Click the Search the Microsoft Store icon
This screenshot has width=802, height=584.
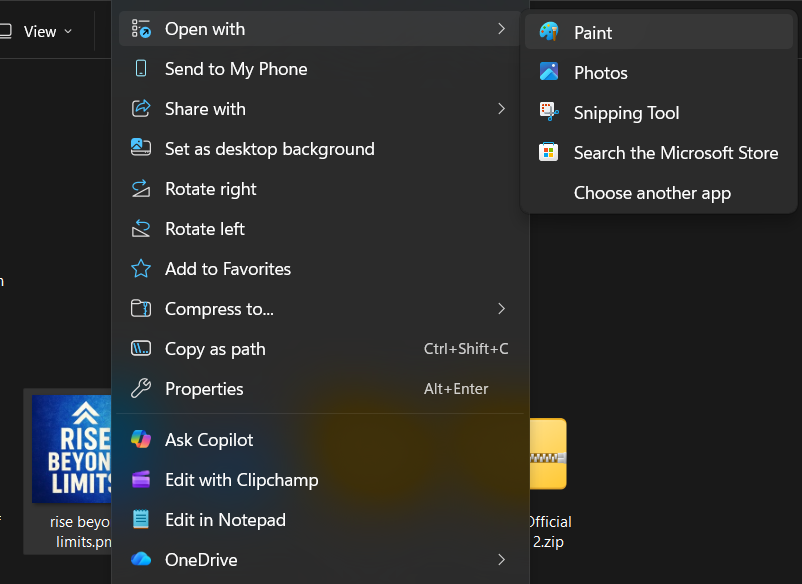548,152
